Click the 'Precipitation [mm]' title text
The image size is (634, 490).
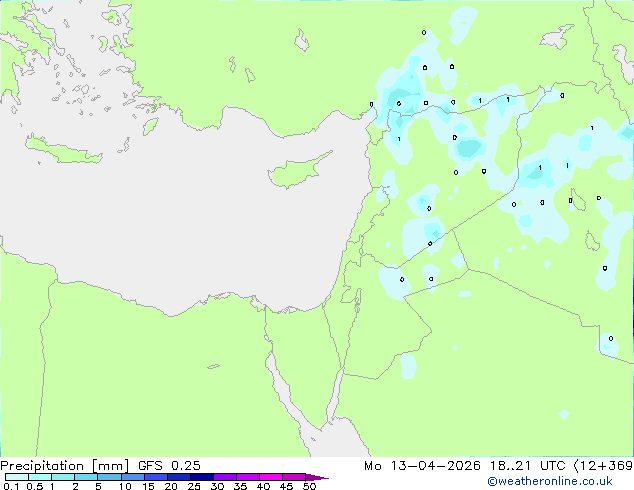point(65,466)
